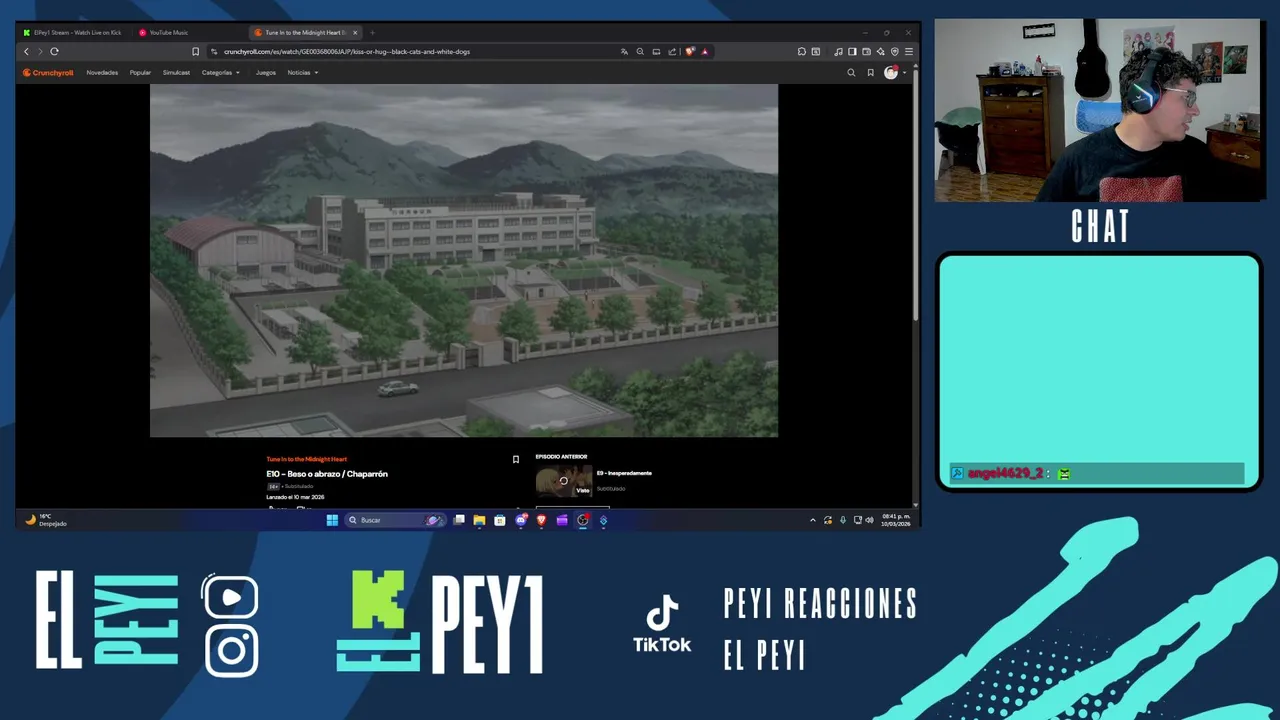Open Crunchyroll search magnifier icon
The image size is (1280, 720).
(851, 72)
